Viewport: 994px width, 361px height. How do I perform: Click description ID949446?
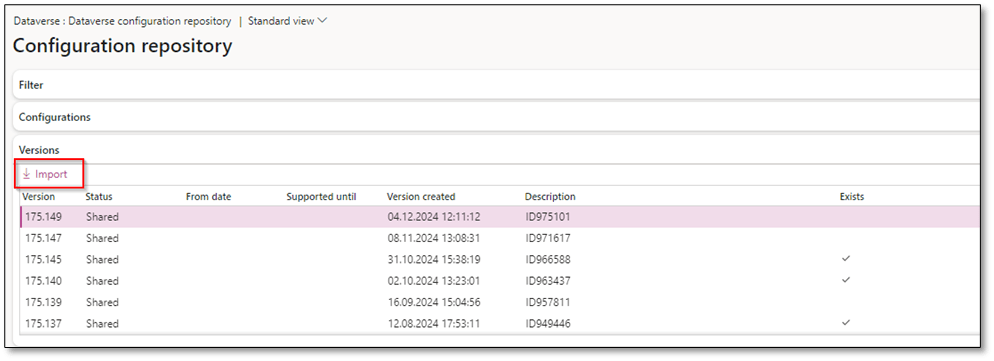(x=548, y=324)
